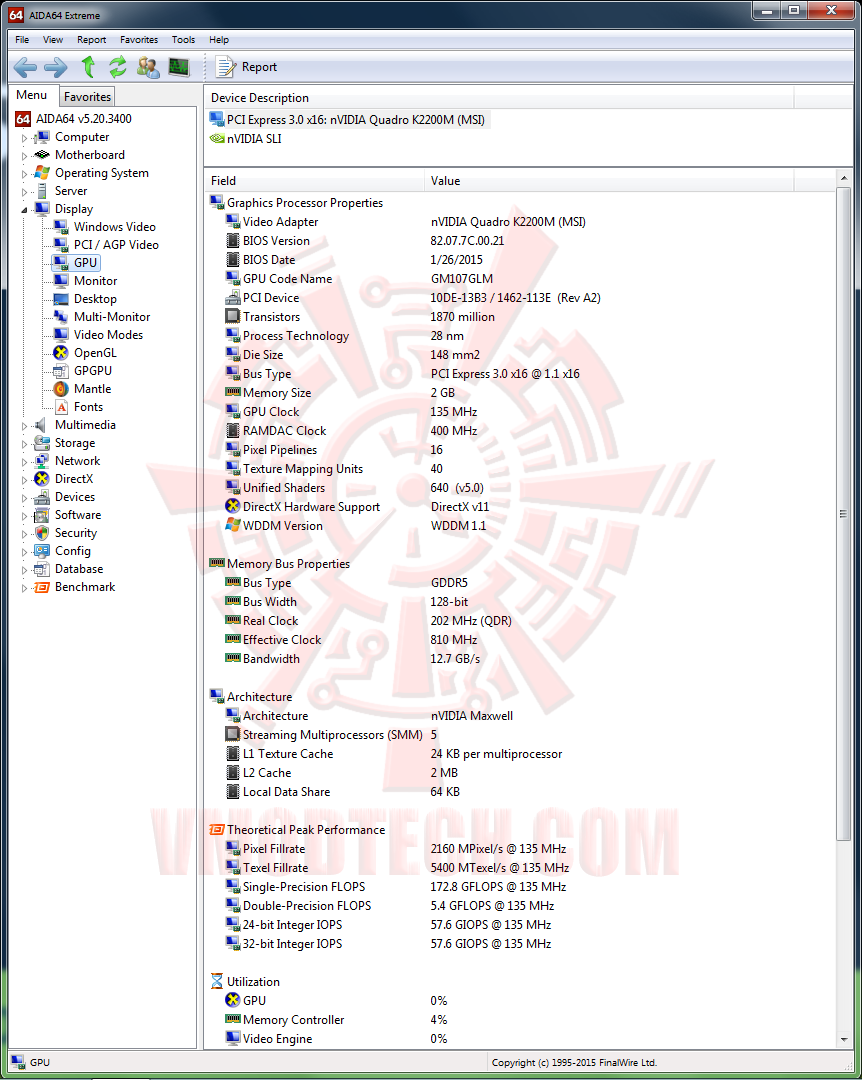Click the Theoretical Peak Performance header icon
This screenshot has height=1080, width=862.
point(217,829)
